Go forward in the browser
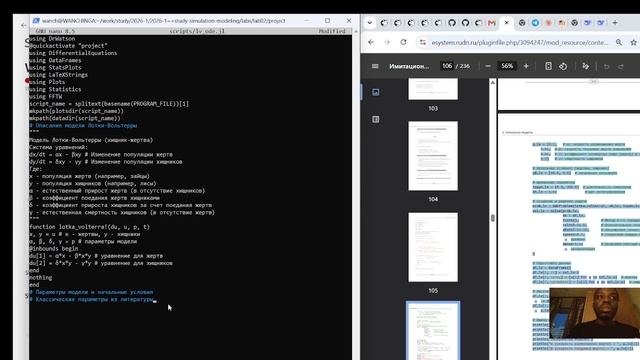640x360 pixels. click(x=387, y=42)
